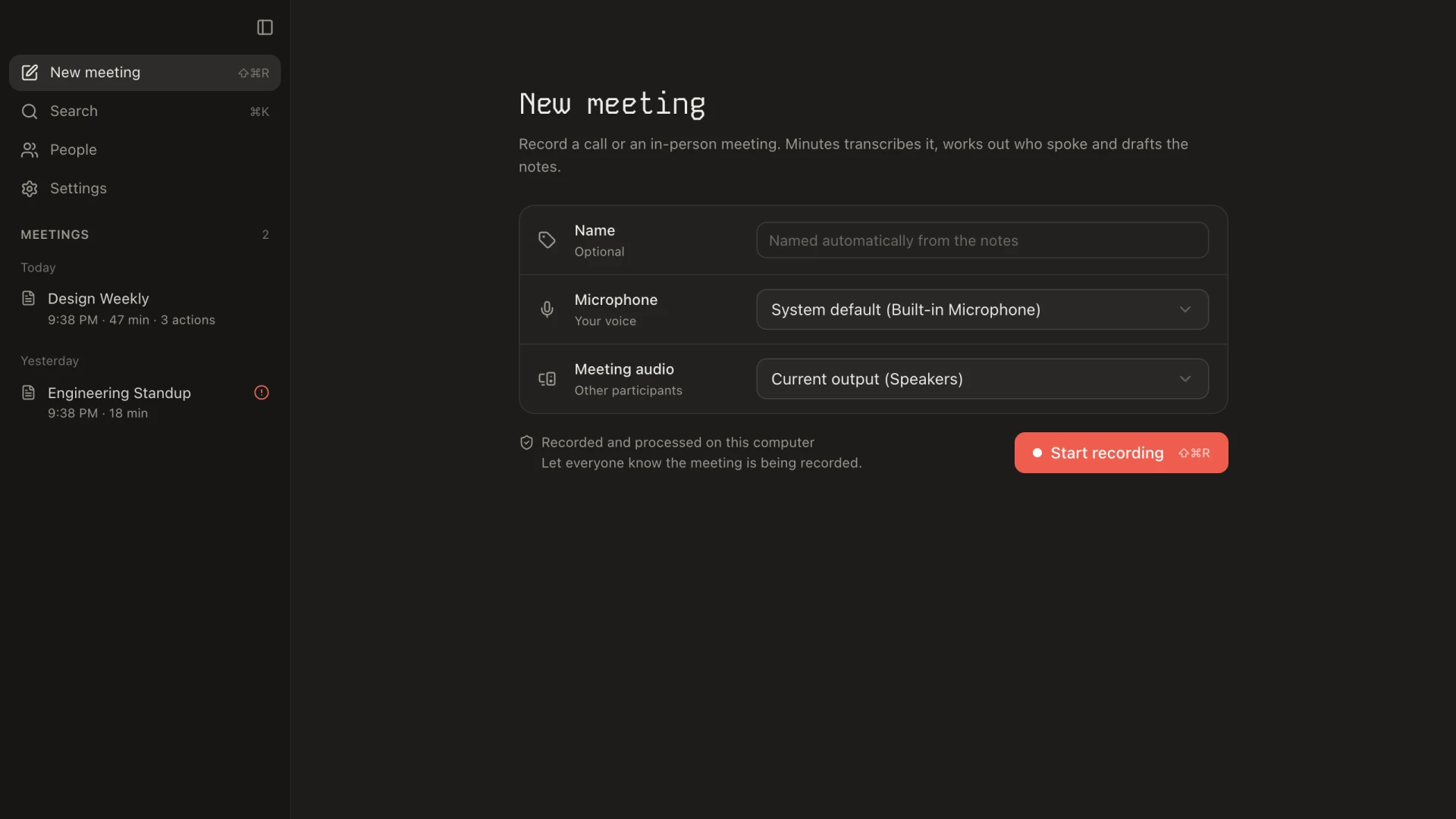
Task: Click the MEETINGS section header
Action: tap(55, 235)
